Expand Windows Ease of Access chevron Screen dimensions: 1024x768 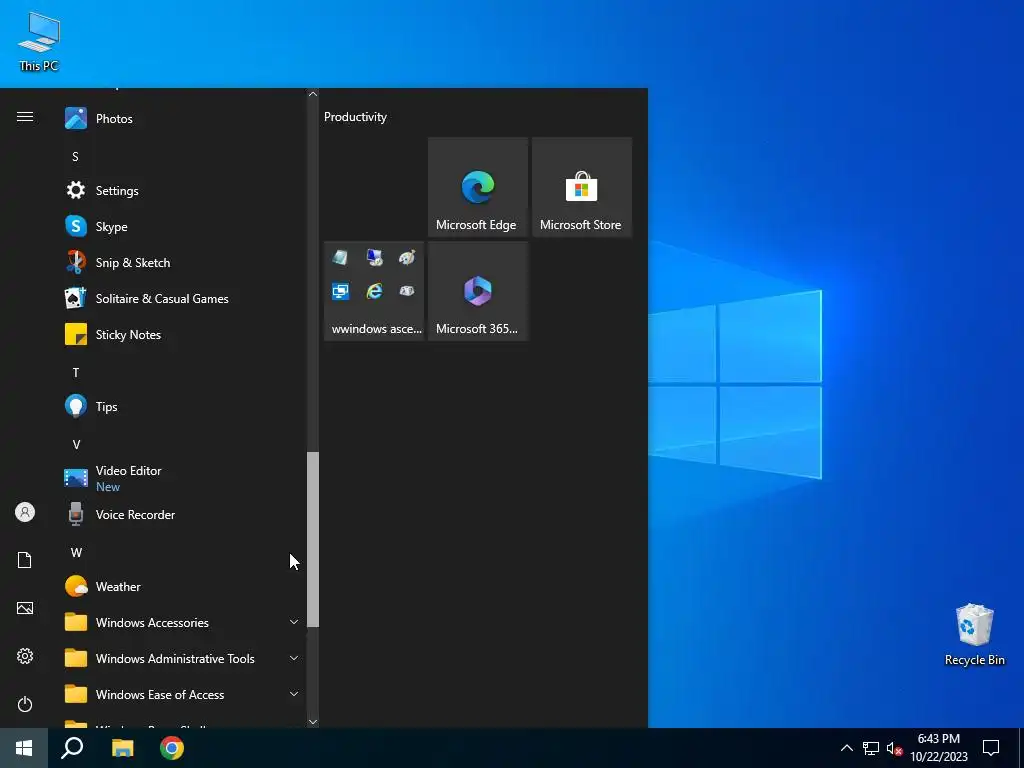click(x=294, y=694)
